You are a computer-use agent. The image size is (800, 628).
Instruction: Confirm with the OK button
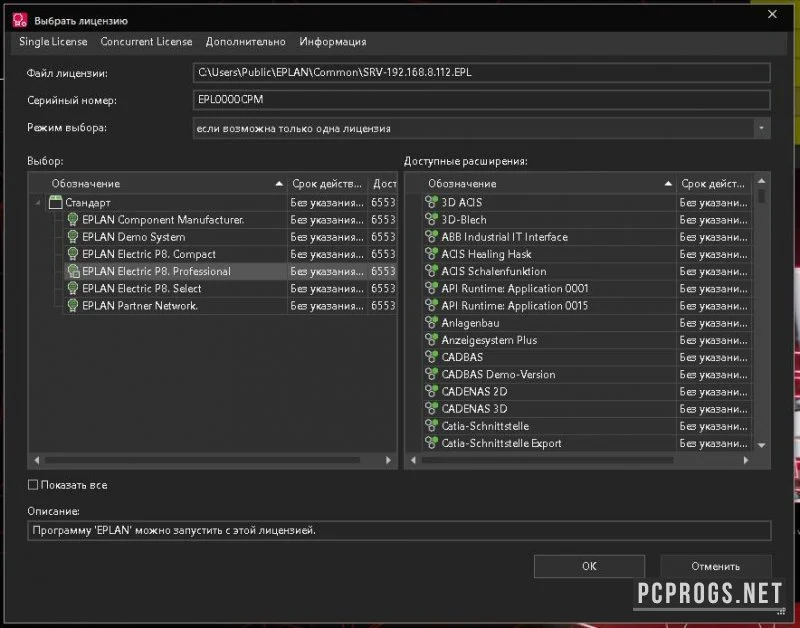(x=589, y=566)
